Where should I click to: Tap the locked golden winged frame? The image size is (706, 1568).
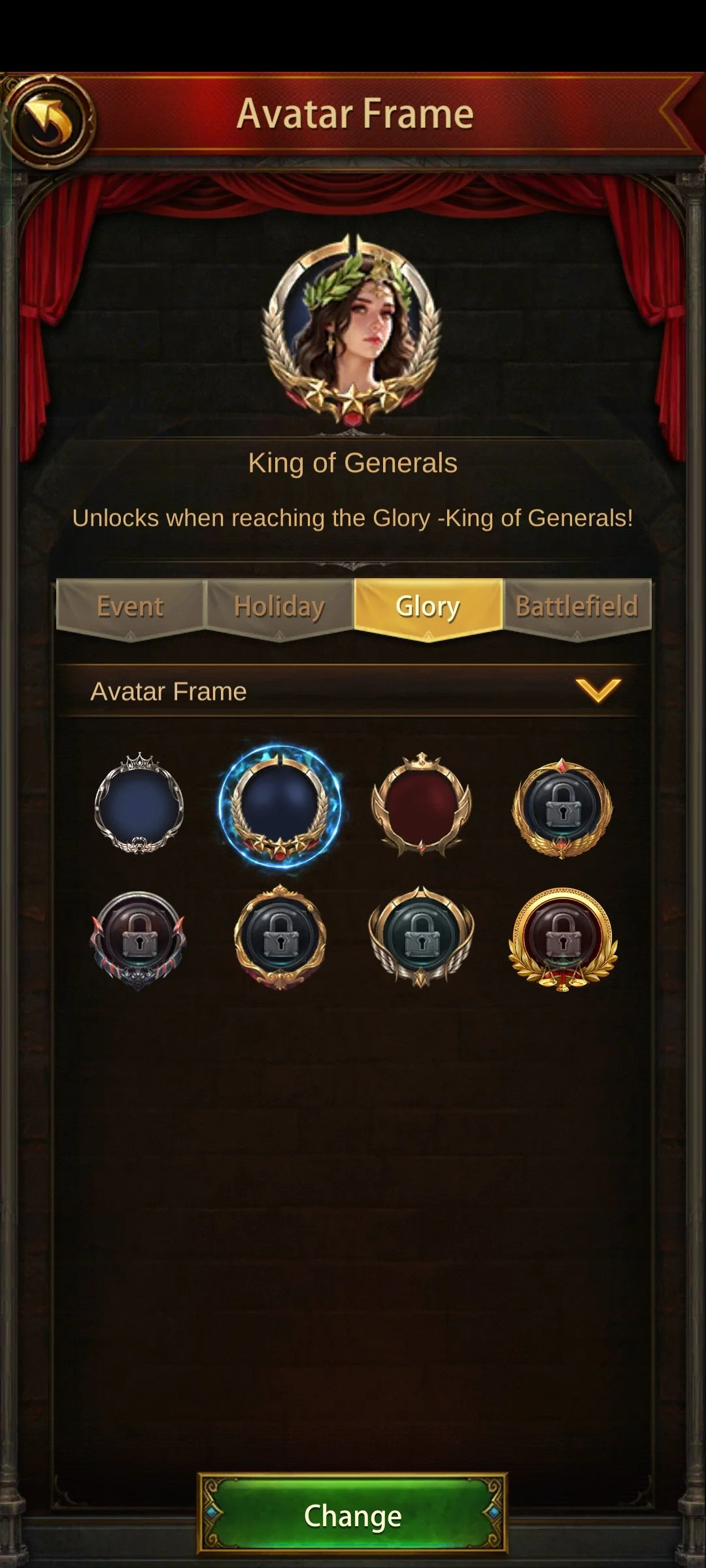tap(562, 808)
